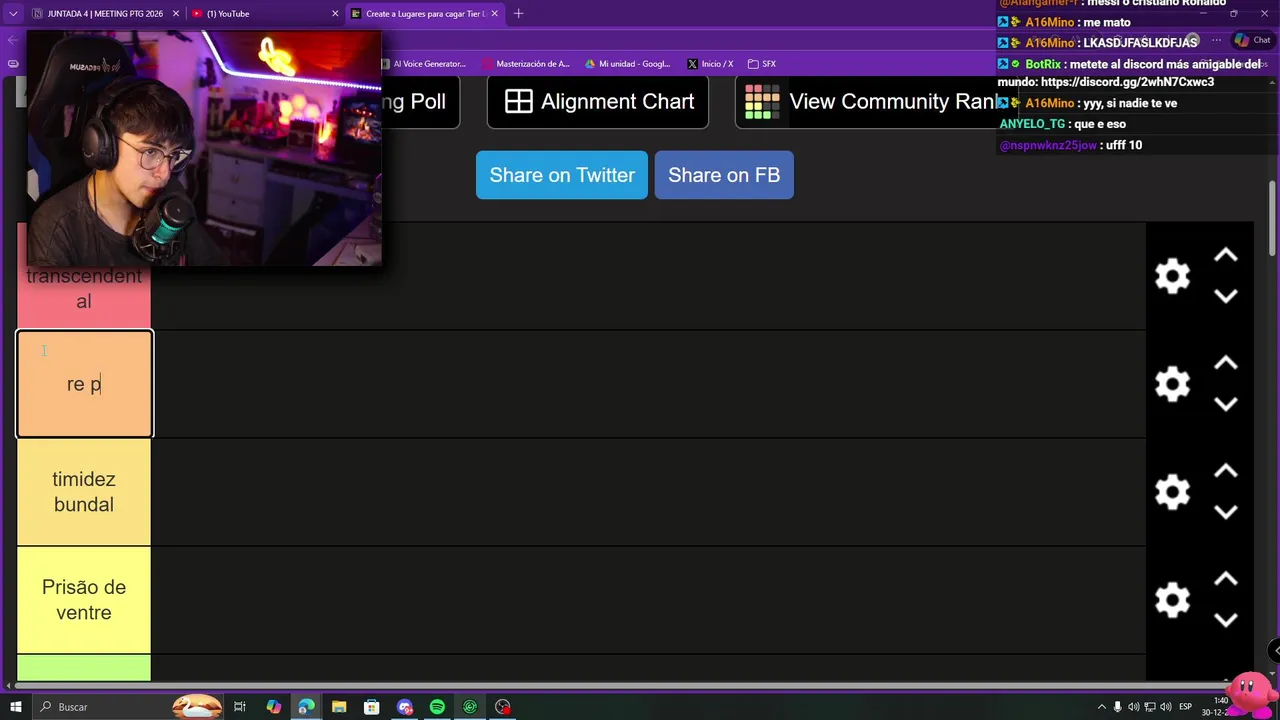This screenshot has width=1280, height=720.
Task: Click the 're p' tier label field
Action: click(84, 384)
